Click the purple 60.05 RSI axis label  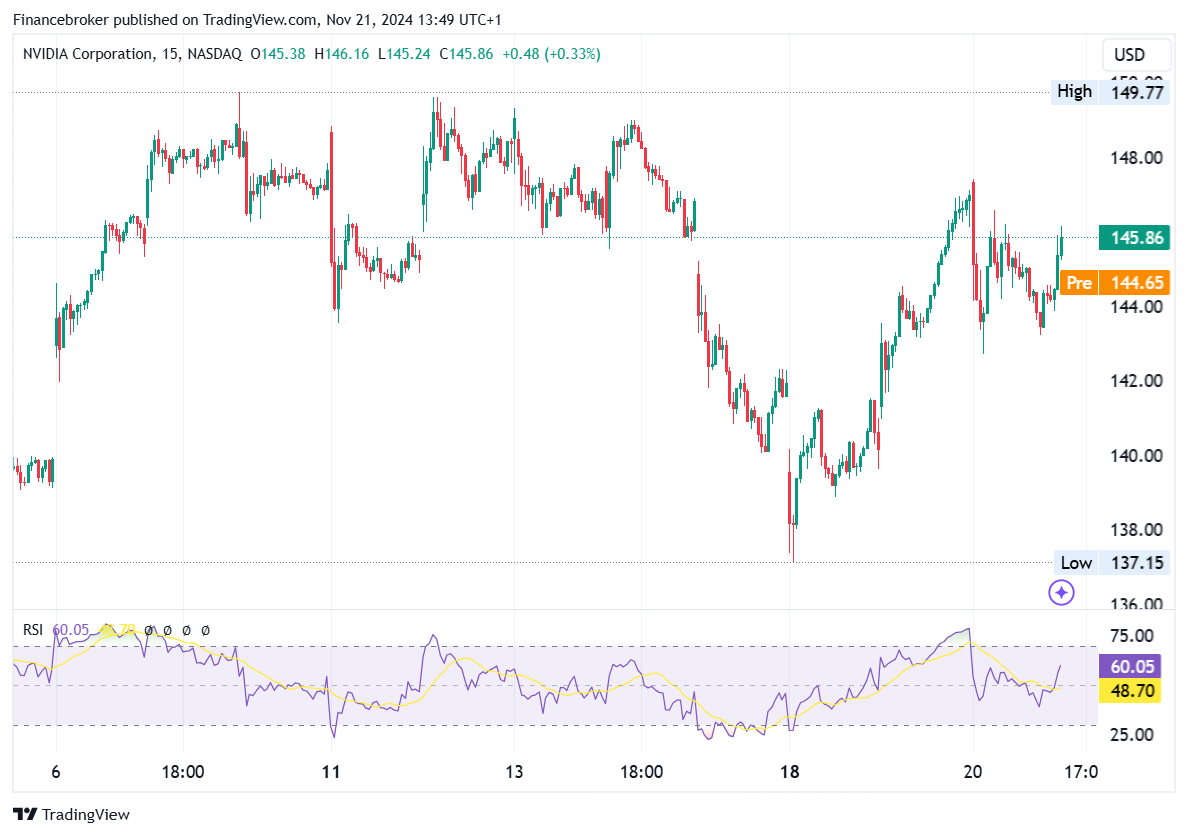click(1131, 666)
